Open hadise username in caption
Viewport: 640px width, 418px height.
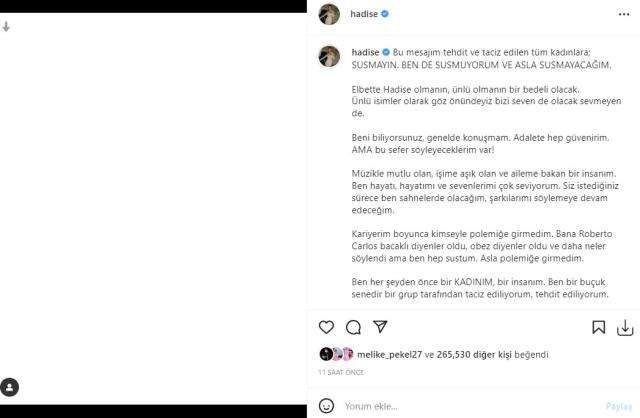tap(365, 52)
